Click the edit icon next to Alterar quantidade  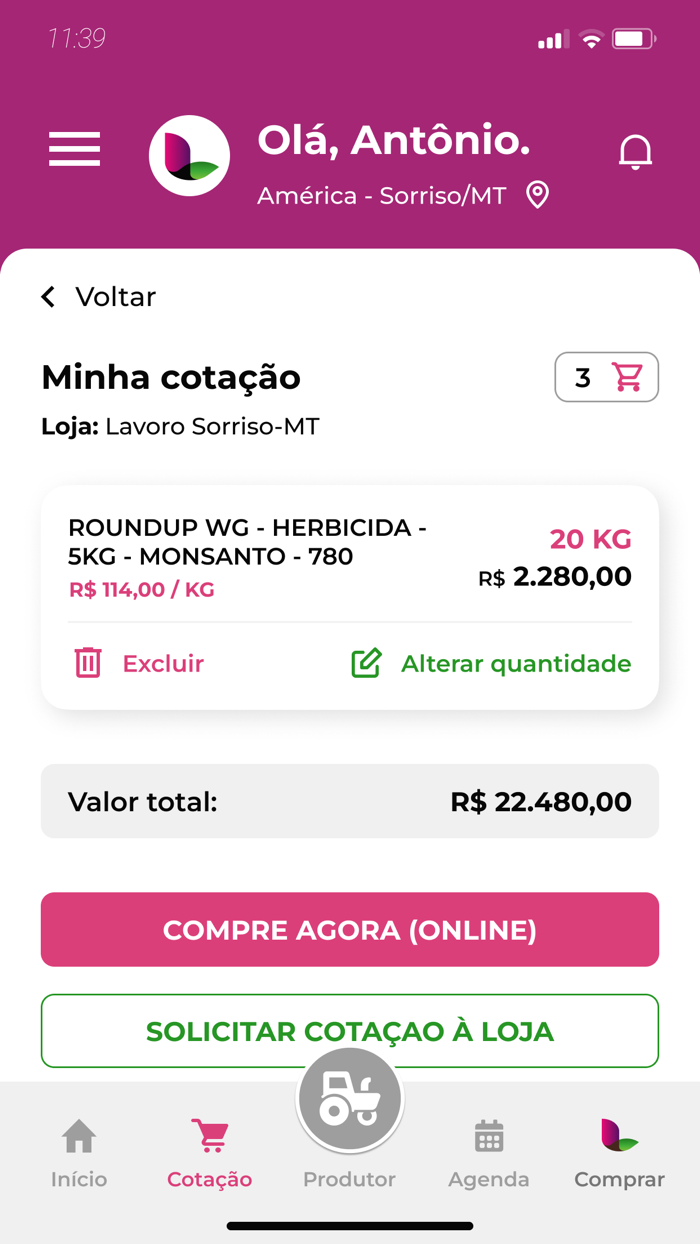click(x=368, y=663)
